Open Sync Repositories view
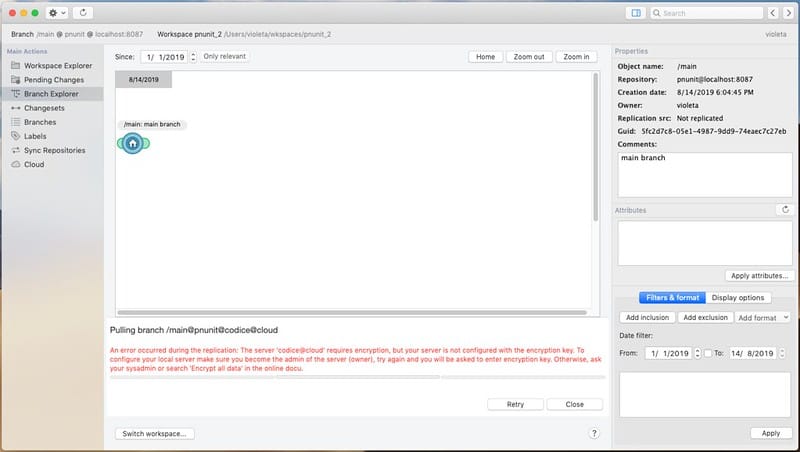This screenshot has height=452, width=800. (x=52, y=150)
